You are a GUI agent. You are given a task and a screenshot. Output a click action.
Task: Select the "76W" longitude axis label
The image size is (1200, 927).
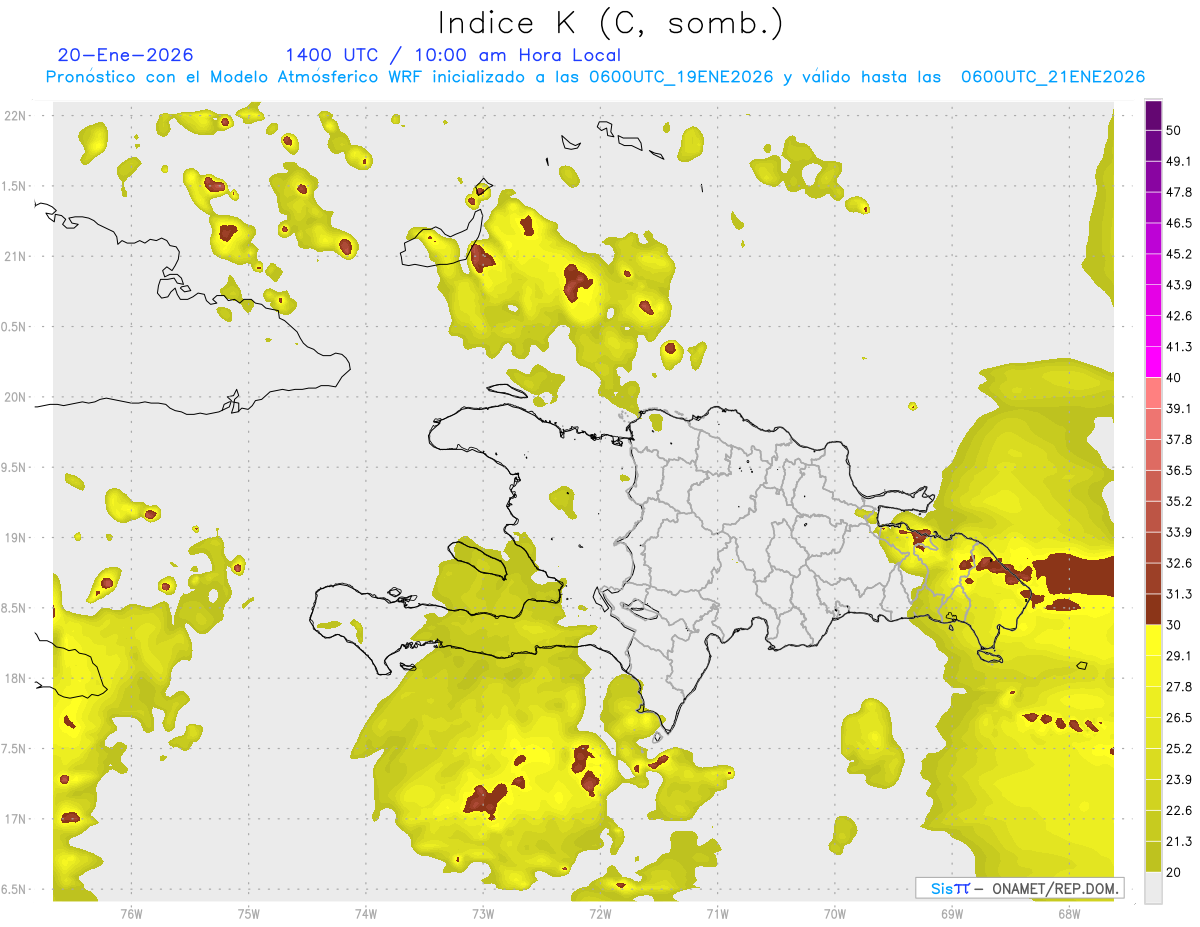tap(131, 913)
